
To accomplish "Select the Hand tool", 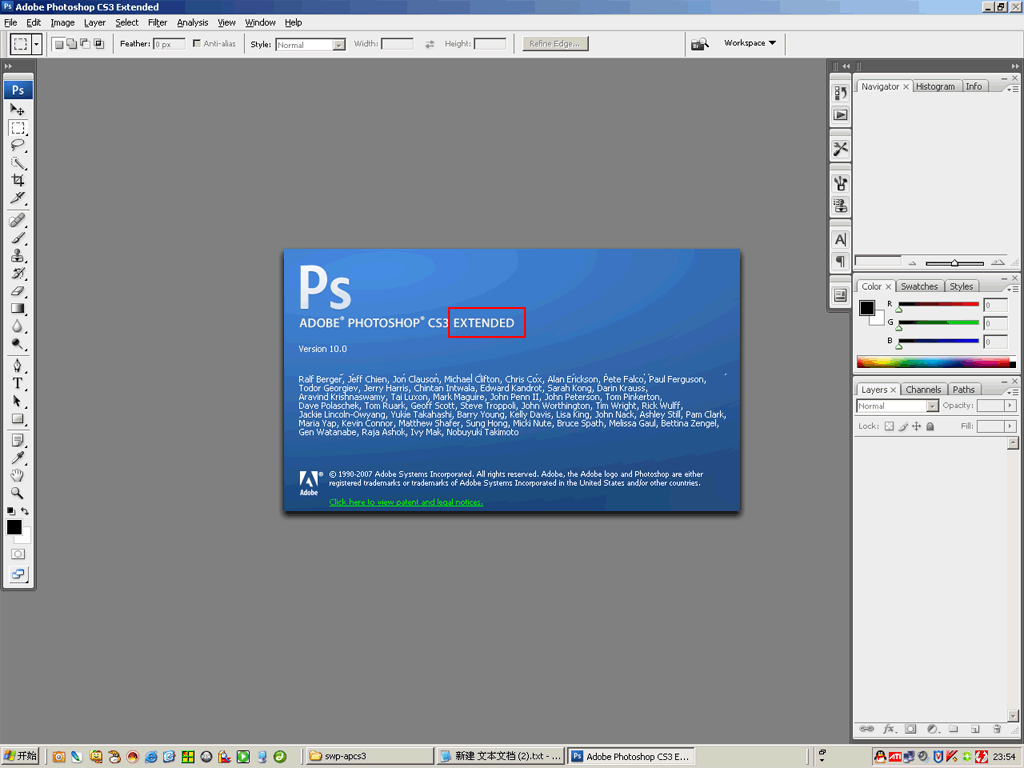I will point(18,475).
